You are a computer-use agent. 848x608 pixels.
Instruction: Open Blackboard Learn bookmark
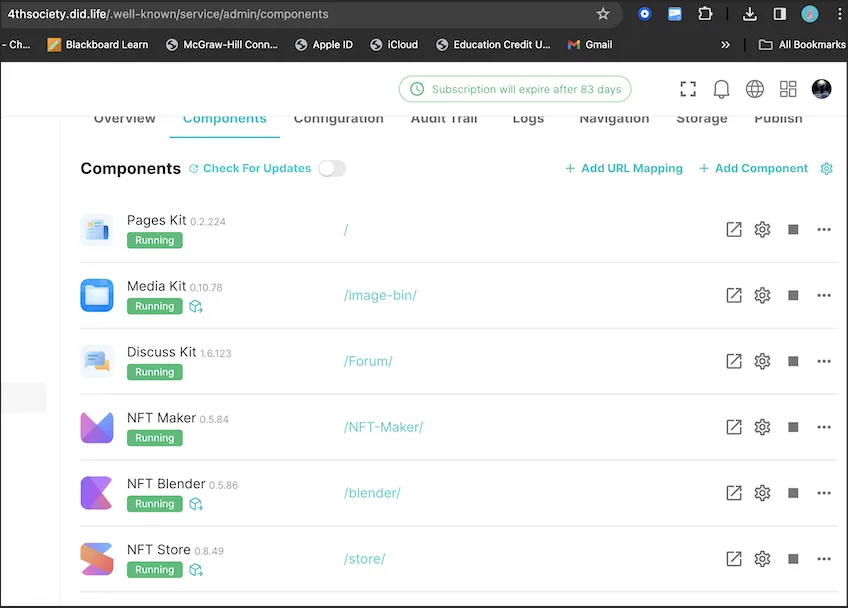pyautogui.click(x=98, y=45)
